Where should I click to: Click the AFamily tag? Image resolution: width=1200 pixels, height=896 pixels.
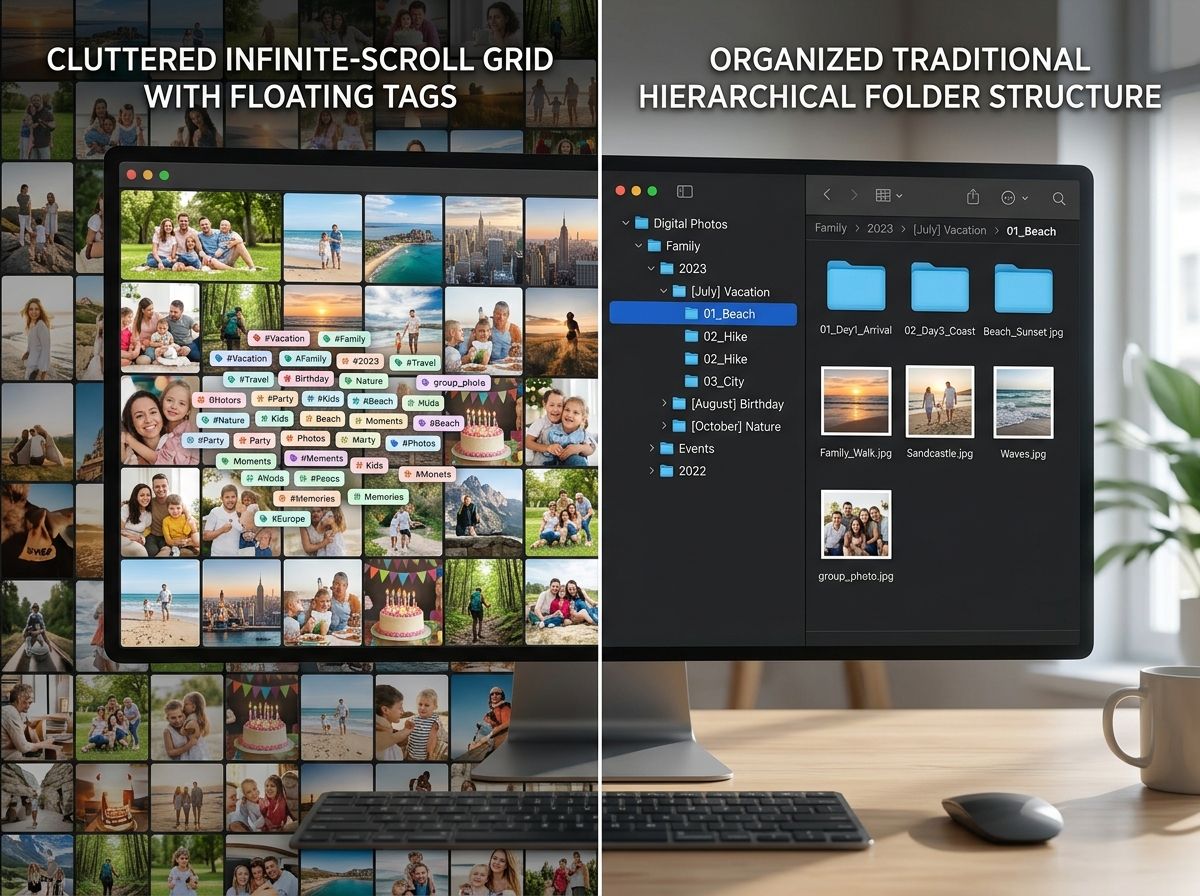pyautogui.click(x=305, y=359)
